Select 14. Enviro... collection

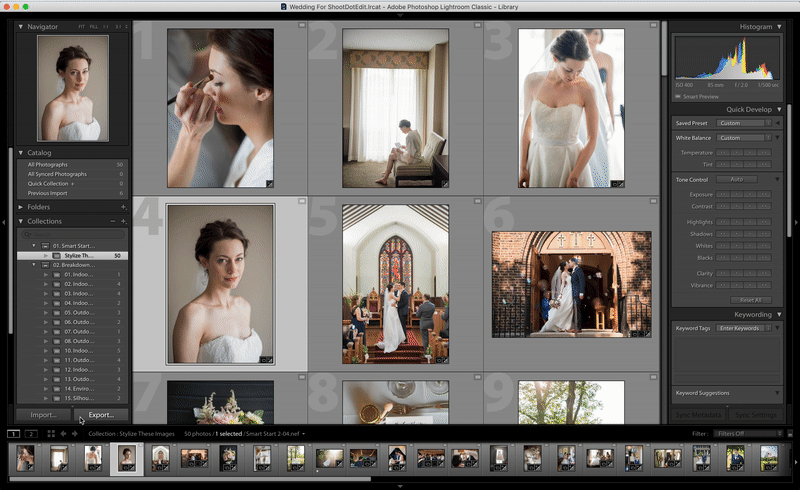coord(72,388)
